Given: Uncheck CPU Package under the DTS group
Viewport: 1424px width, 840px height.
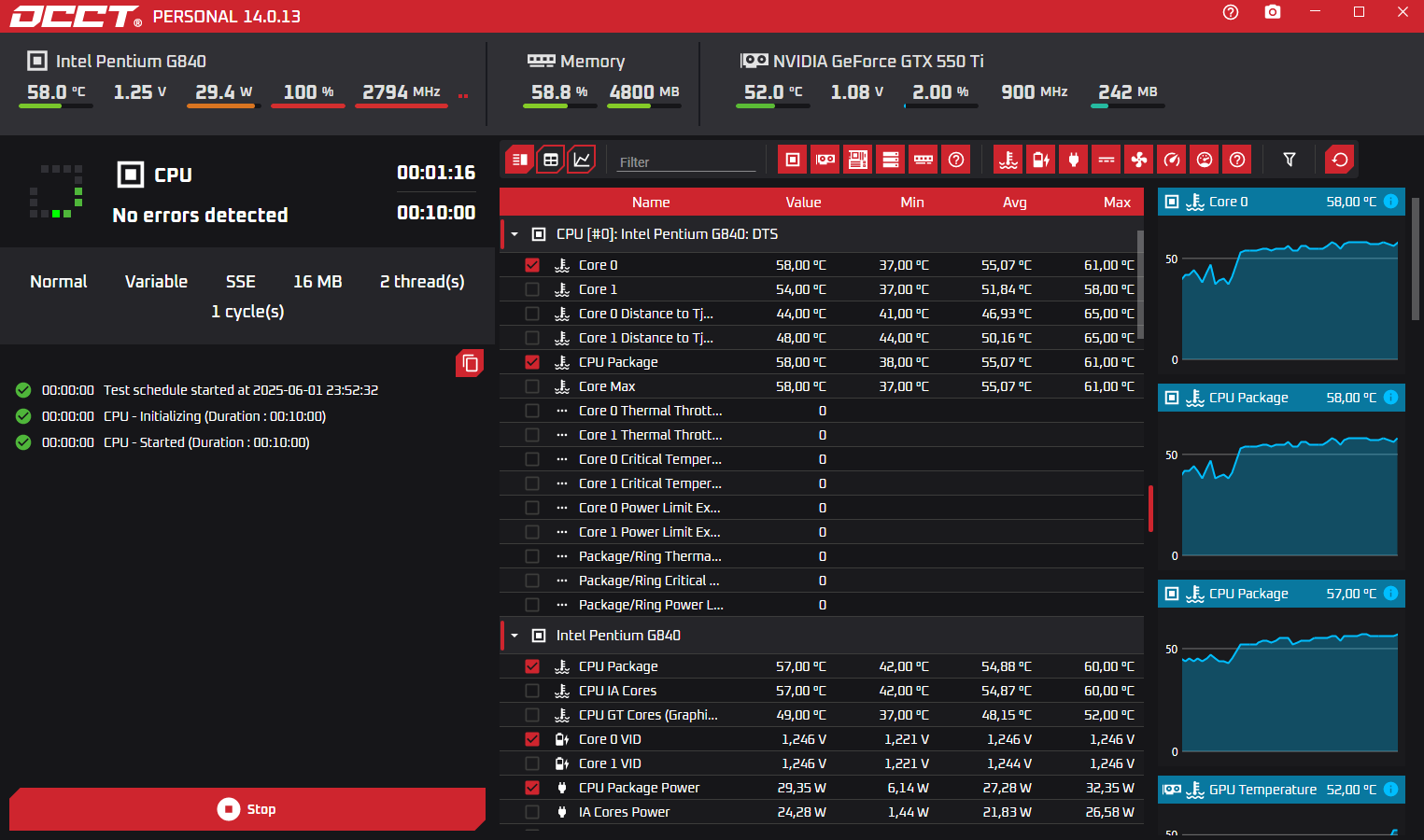Looking at the screenshot, I should pyautogui.click(x=532, y=362).
